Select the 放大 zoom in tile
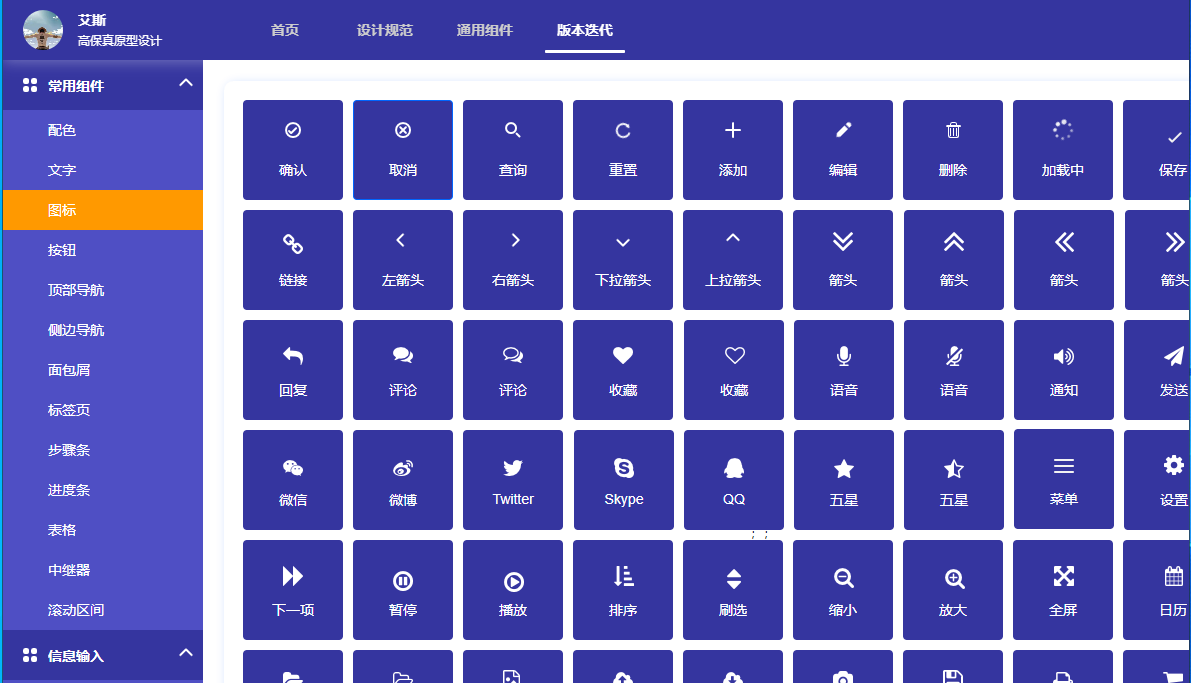This screenshot has width=1191, height=683. pos(952,590)
